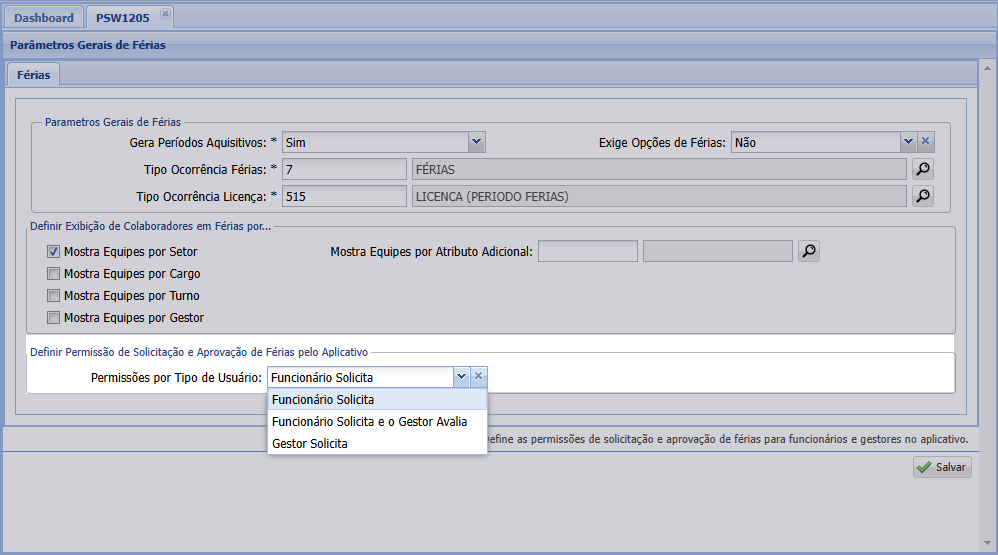The height and width of the screenshot is (555, 998).
Task: Click the search icon for Tipo Ocorrência Licença
Action: (923, 196)
